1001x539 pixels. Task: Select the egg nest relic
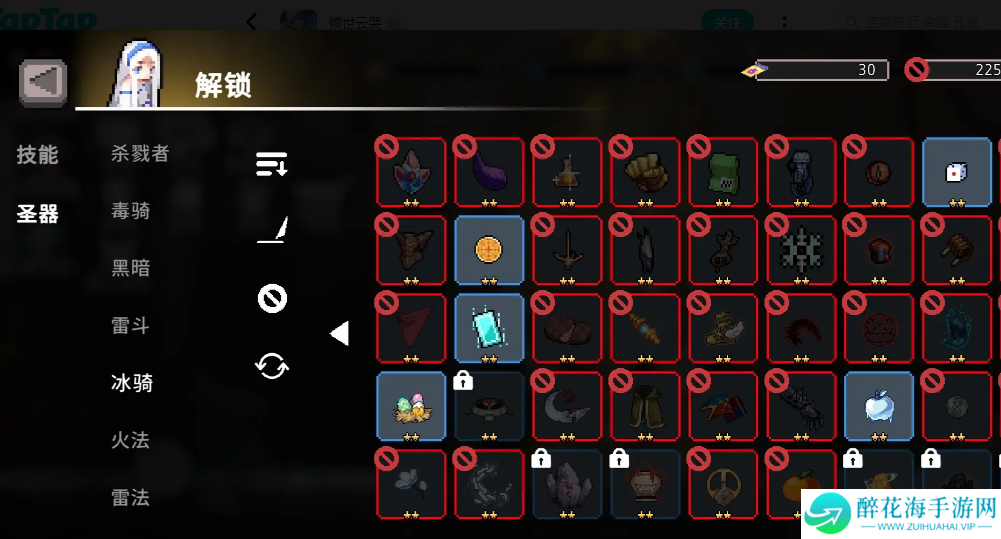(411, 406)
